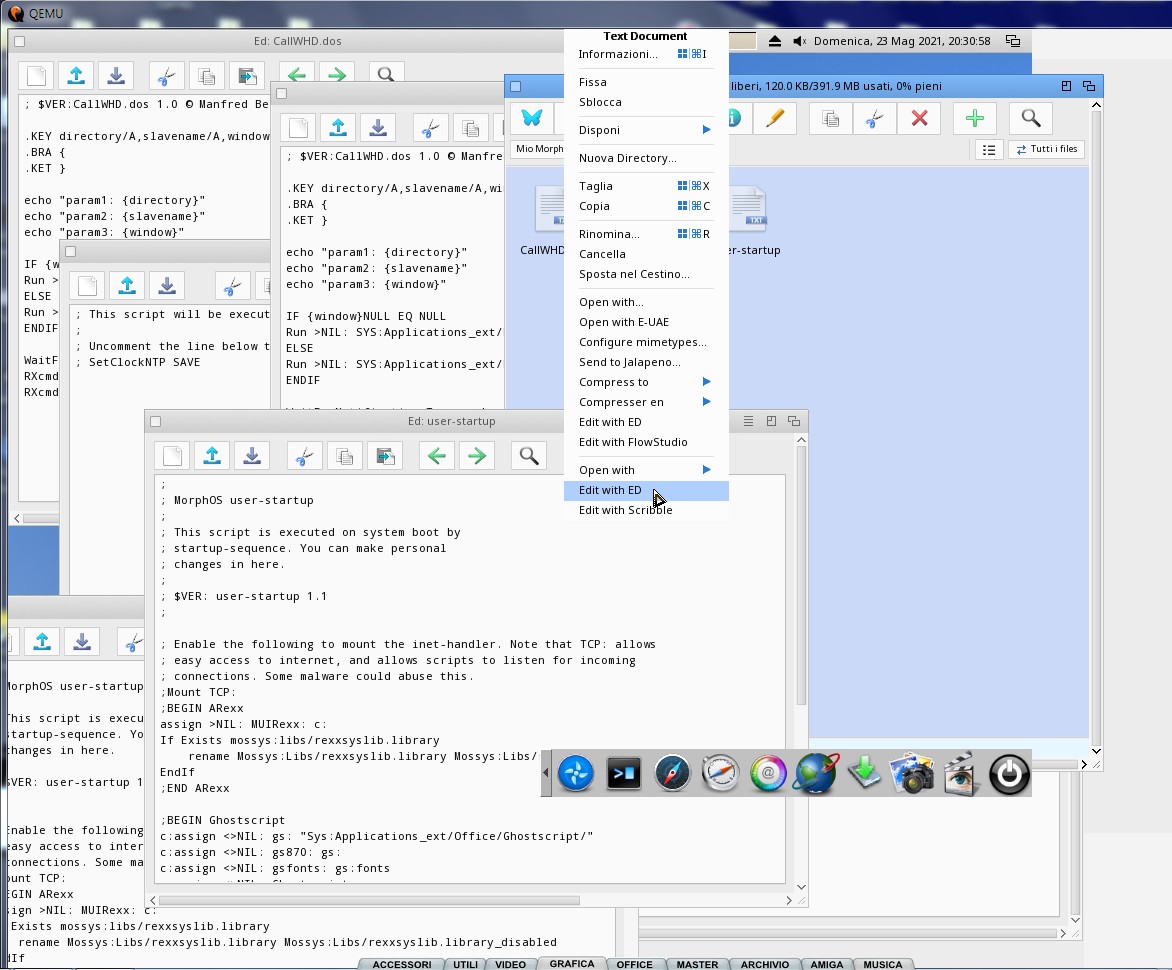Switch to the GRAFICA tab at bottom

[572, 964]
